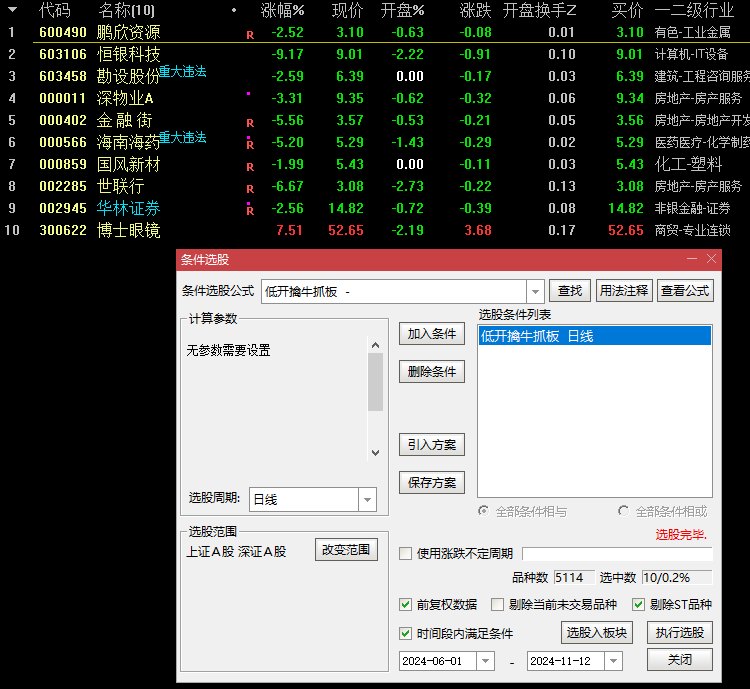Select stock 鹏欣资源 in list
This screenshot has width=750, height=689.
128,33
